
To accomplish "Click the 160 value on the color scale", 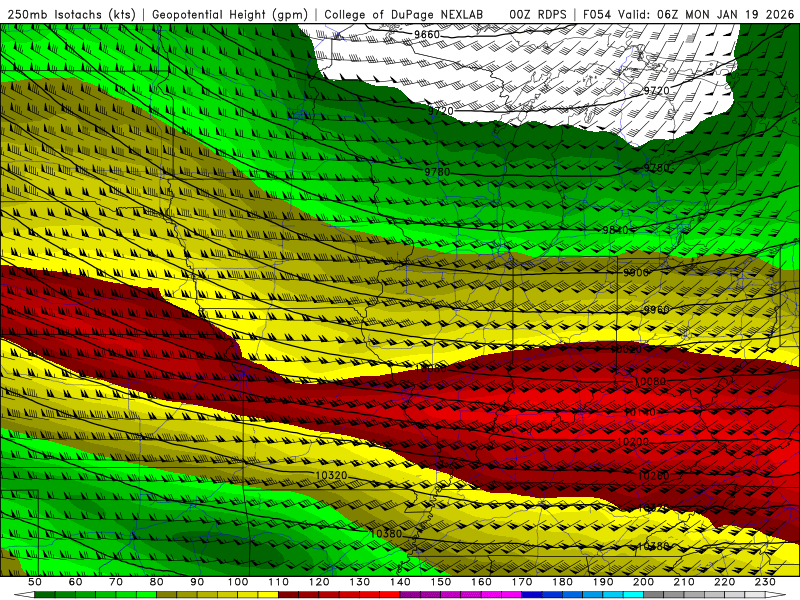I will [481, 582].
